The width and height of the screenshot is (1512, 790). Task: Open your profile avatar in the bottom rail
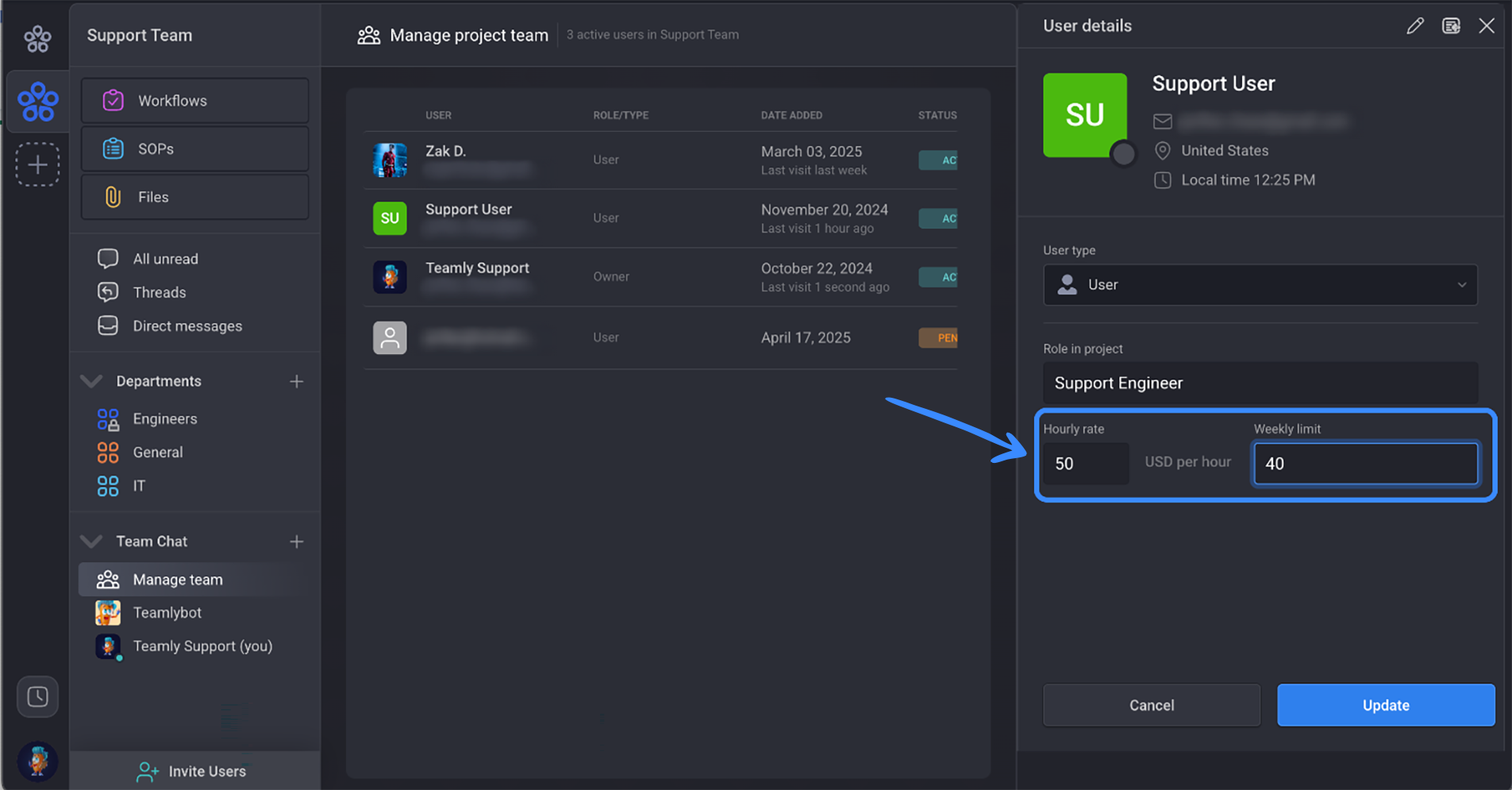pyautogui.click(x=37, y=761)
